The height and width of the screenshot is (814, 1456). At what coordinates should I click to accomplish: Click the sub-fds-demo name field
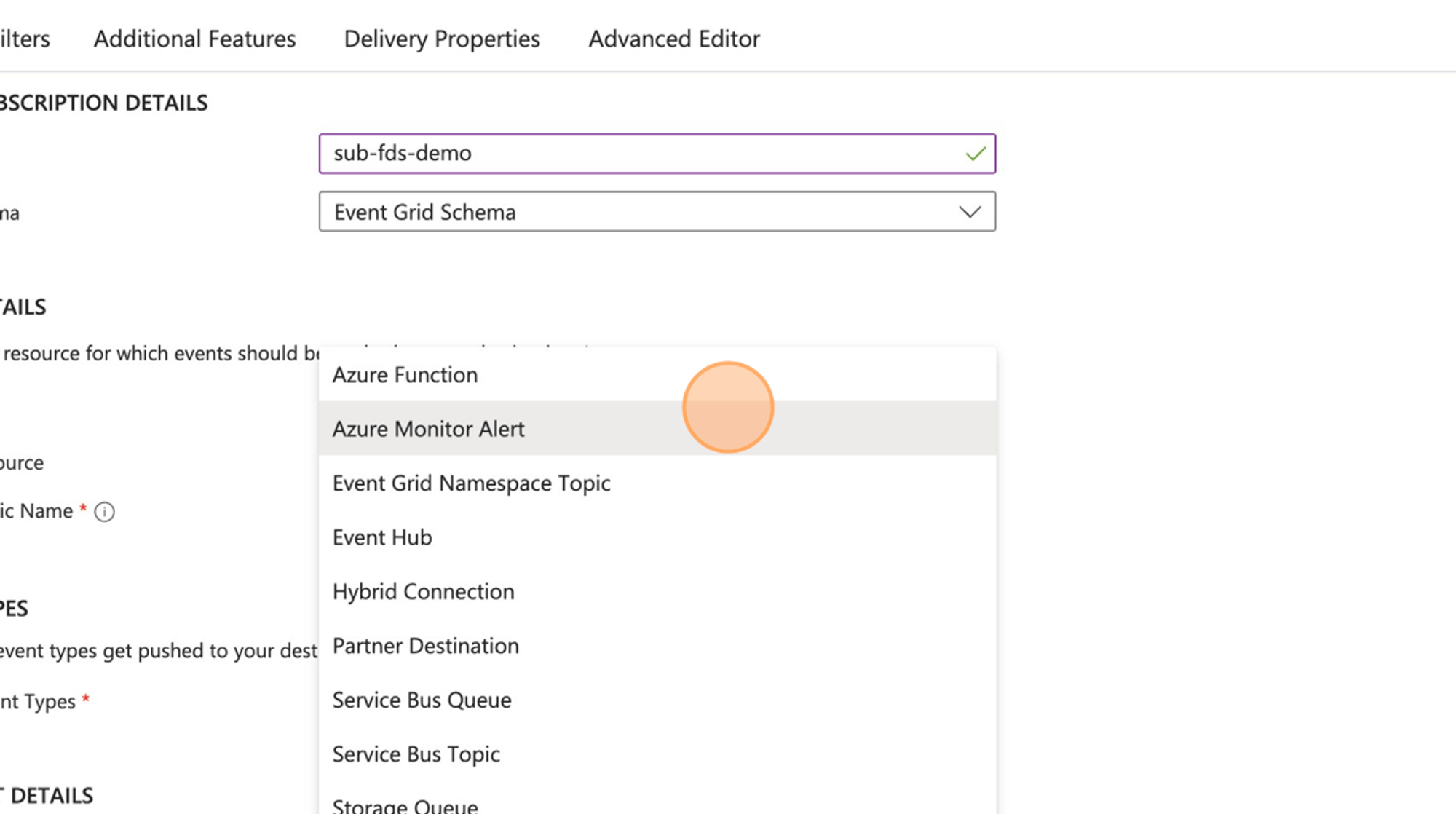pos(657,154)
